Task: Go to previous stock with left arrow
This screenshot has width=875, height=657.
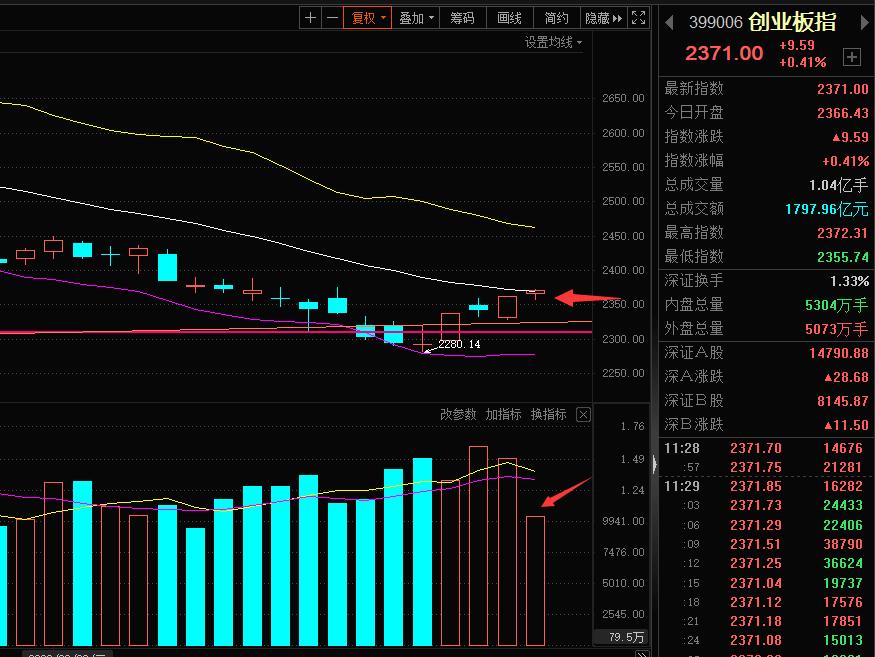Action: [669, 22]
